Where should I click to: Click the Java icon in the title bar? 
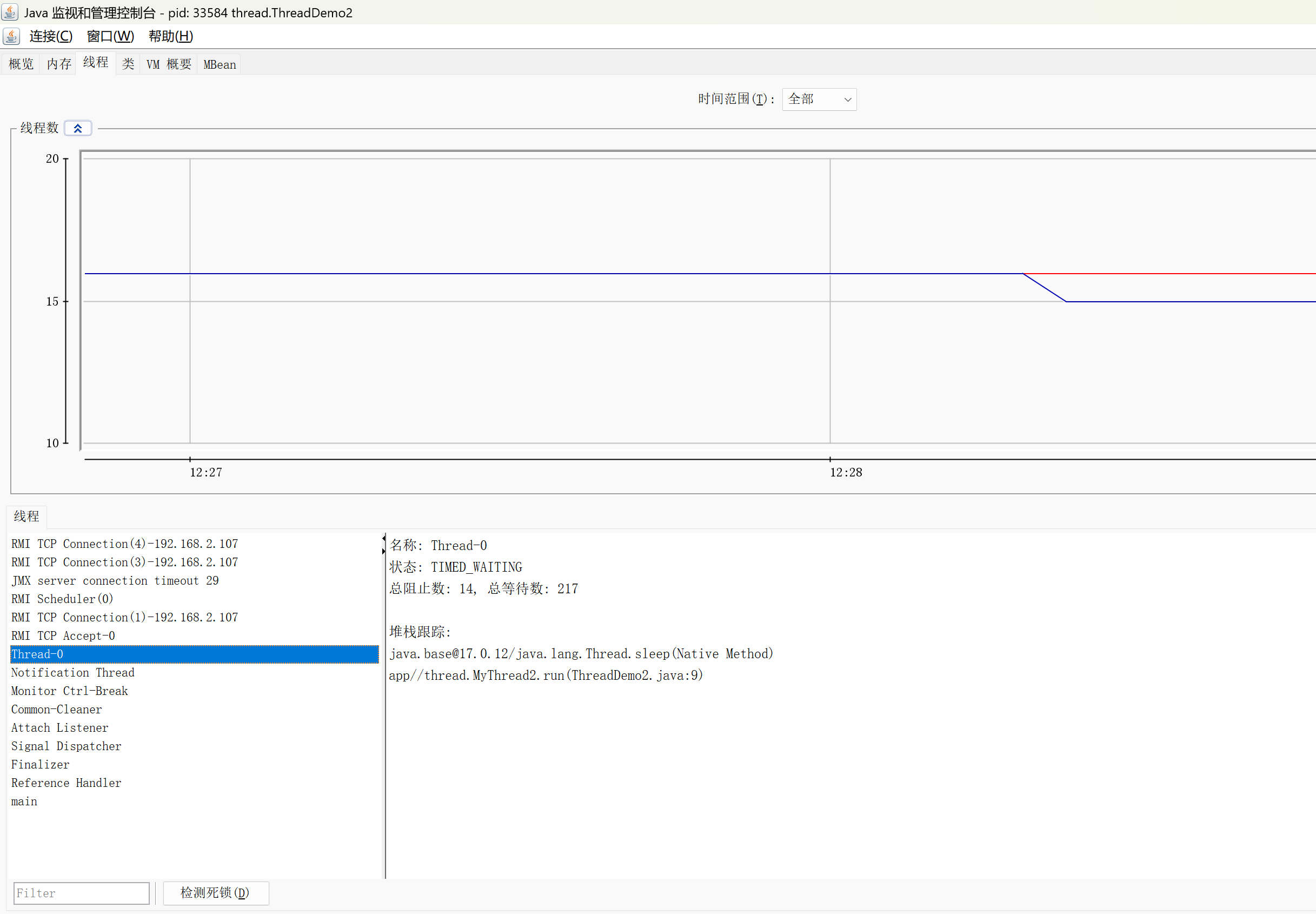10,11
